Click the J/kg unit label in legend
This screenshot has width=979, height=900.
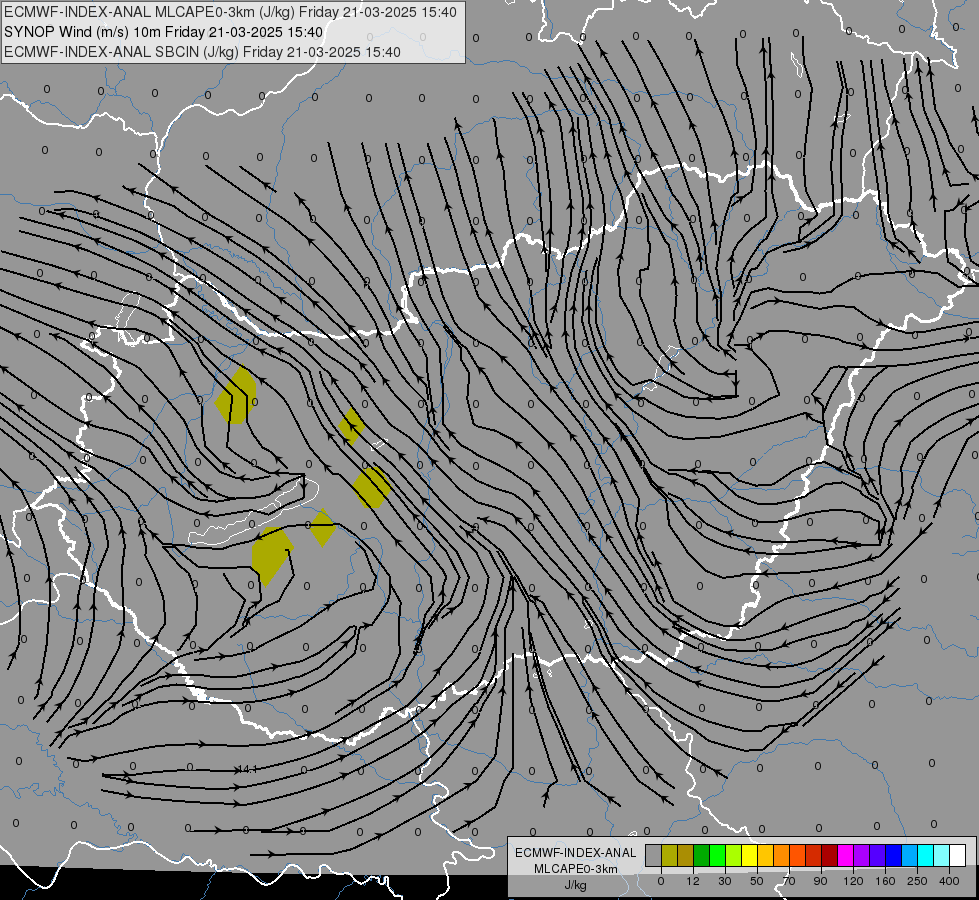point(576,885)
